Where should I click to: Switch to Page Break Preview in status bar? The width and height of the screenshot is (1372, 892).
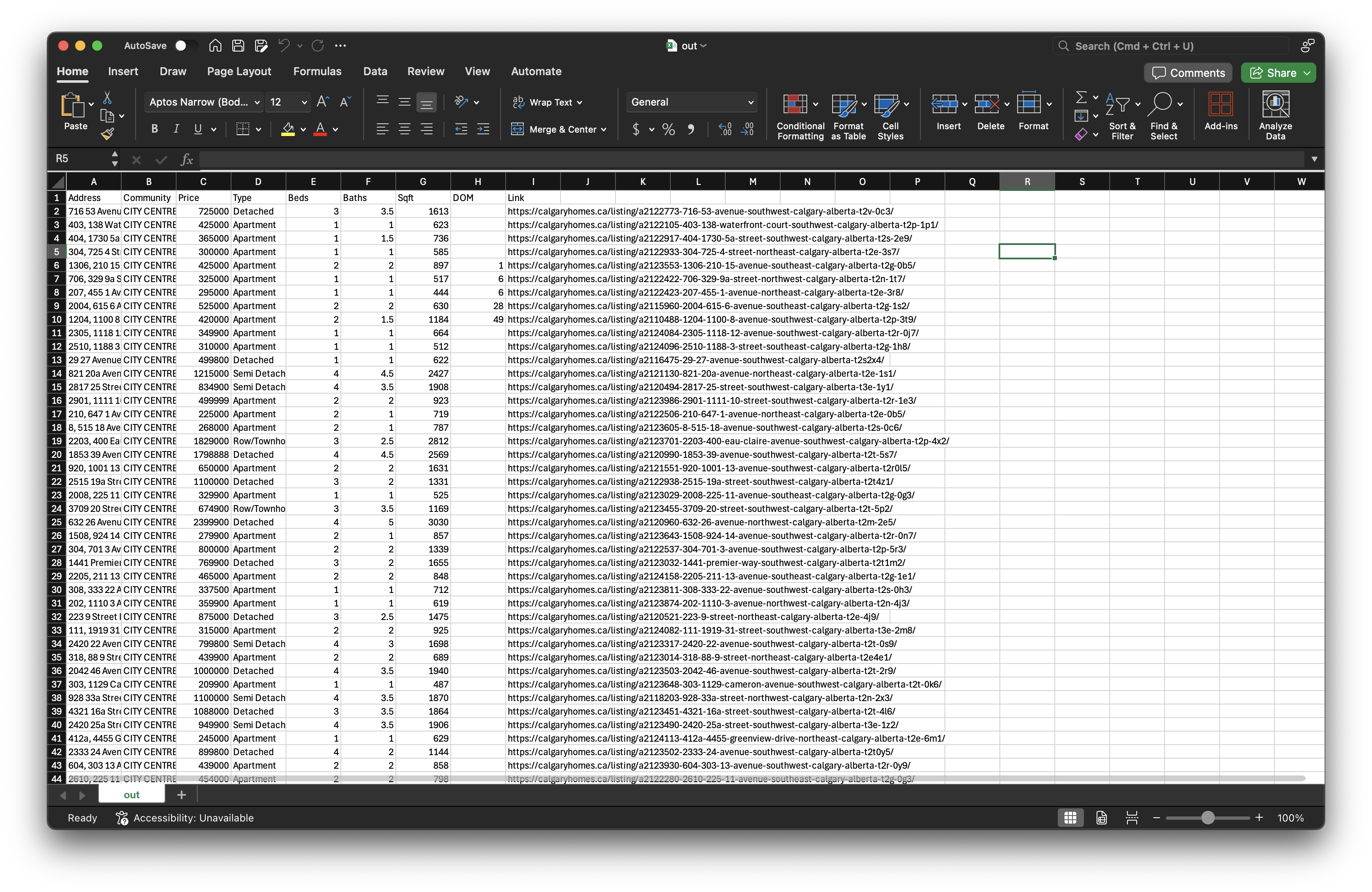tap(1132, 818)
